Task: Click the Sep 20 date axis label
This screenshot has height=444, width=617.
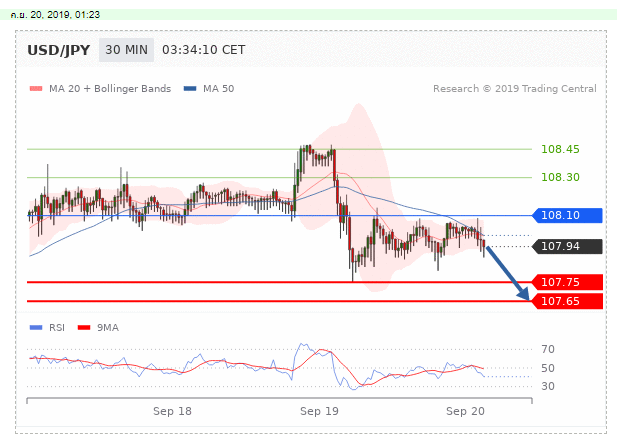Action: [465, 411]
